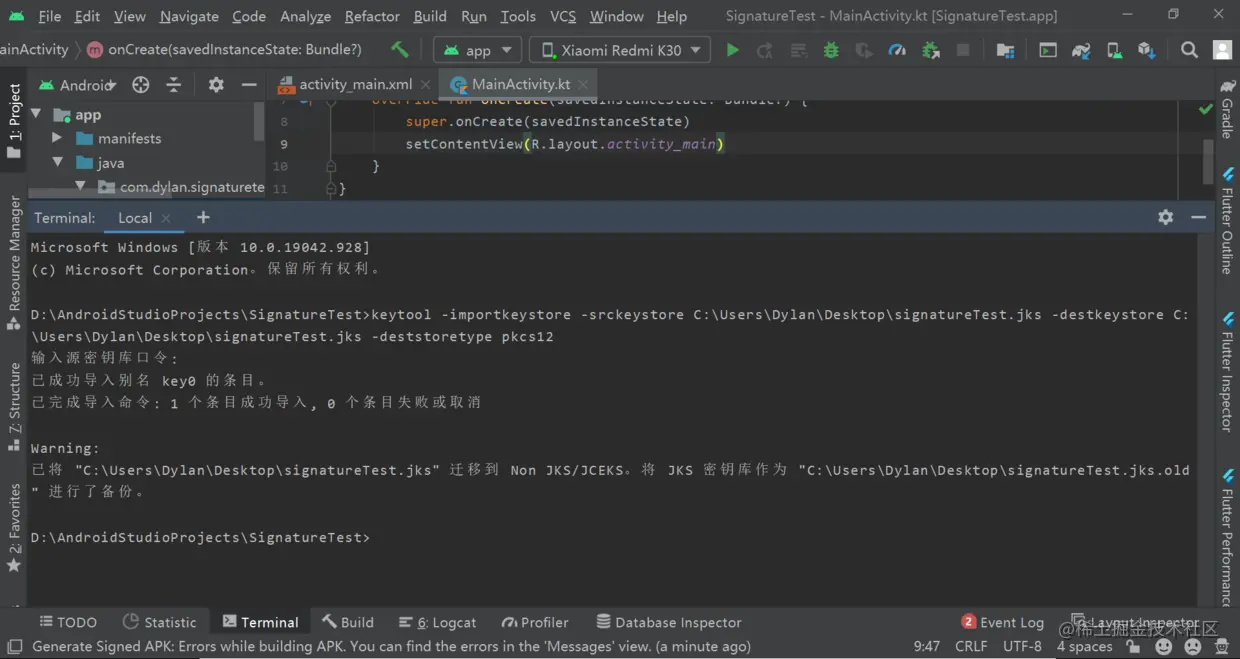Viewport: 1240px width, 659px height.
Task: Select opened file target icon in Project panel
Action: point(141,85)
